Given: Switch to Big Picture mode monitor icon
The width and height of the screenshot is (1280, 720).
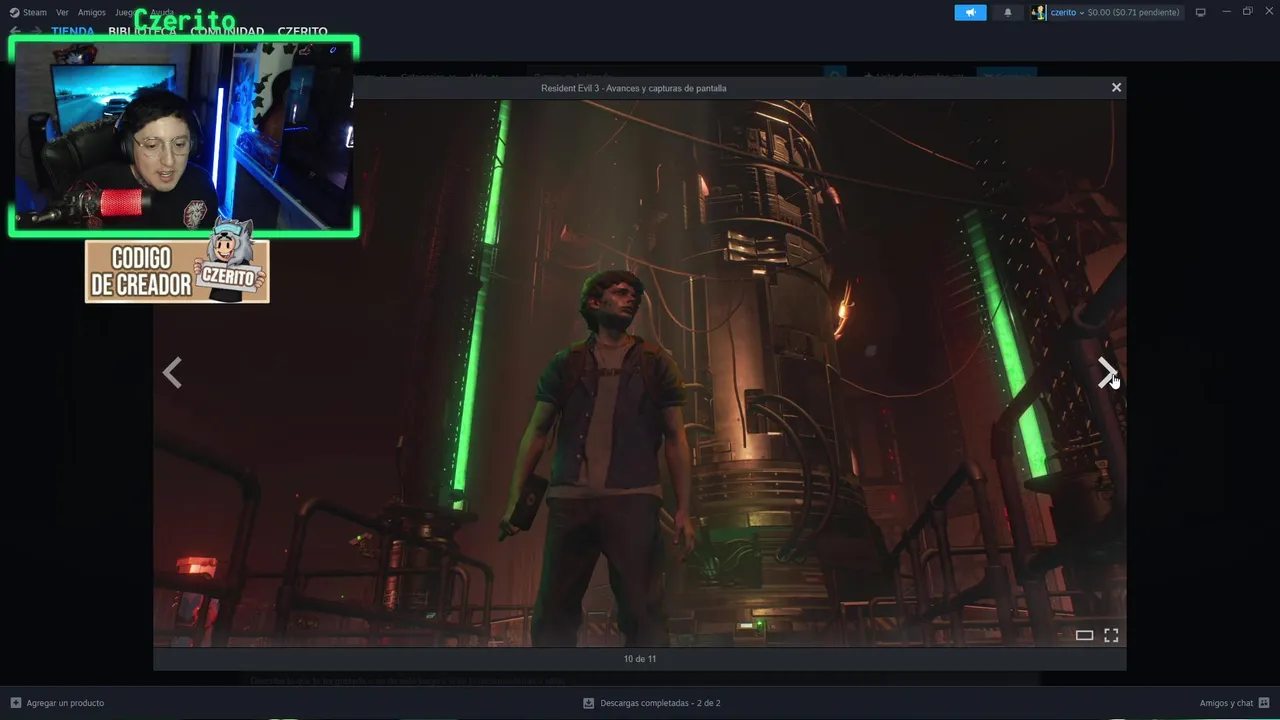Looking at the screenshot, I should 1201,12.
